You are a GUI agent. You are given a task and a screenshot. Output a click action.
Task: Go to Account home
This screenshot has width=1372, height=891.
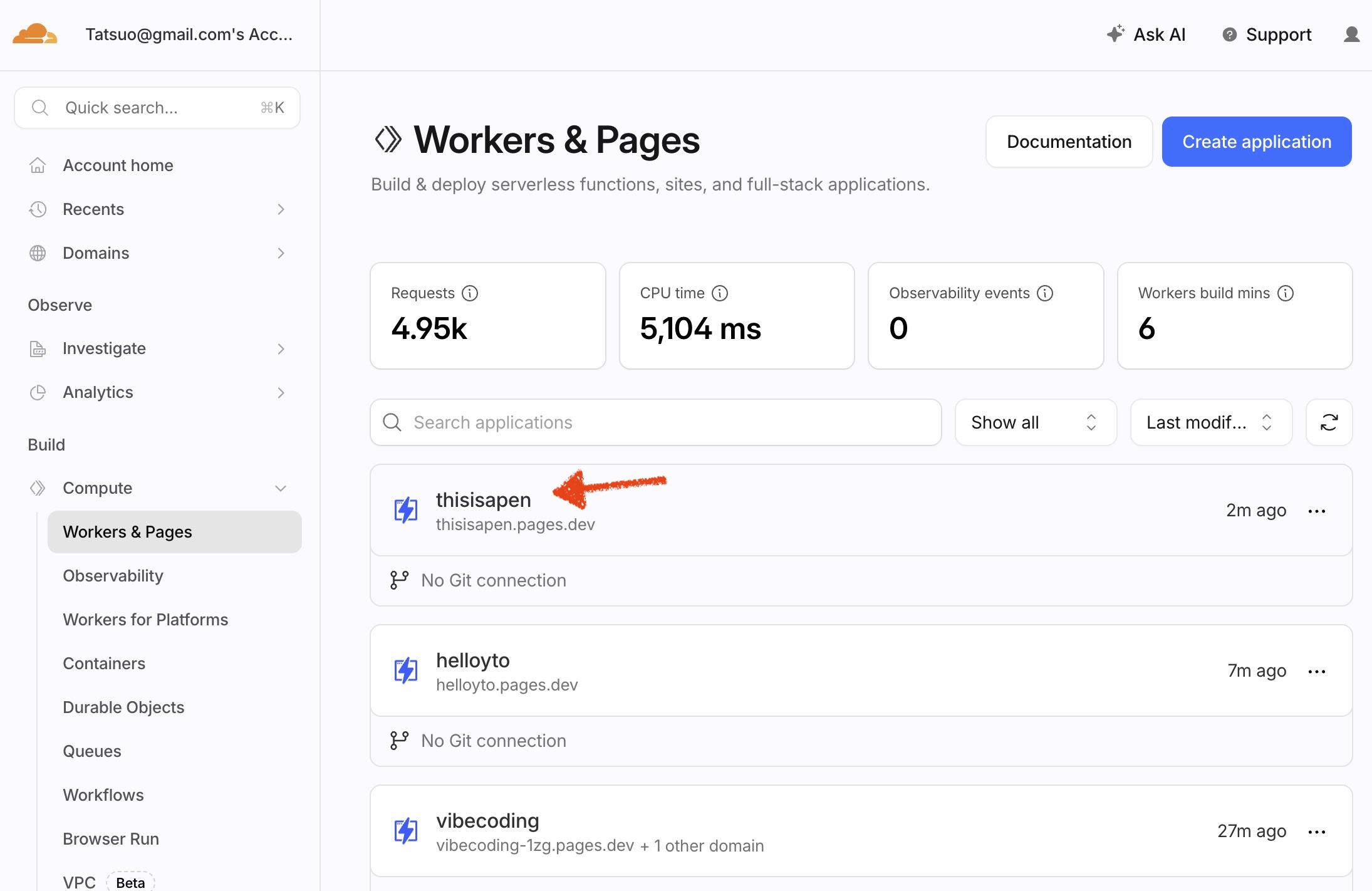[118, 165]
